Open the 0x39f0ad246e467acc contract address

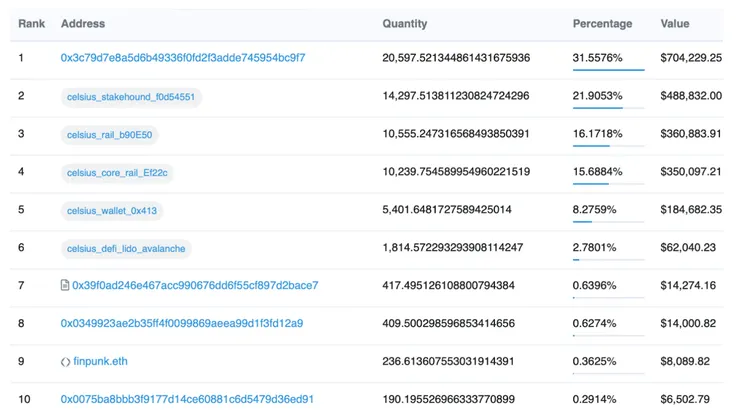coord(195,286)
